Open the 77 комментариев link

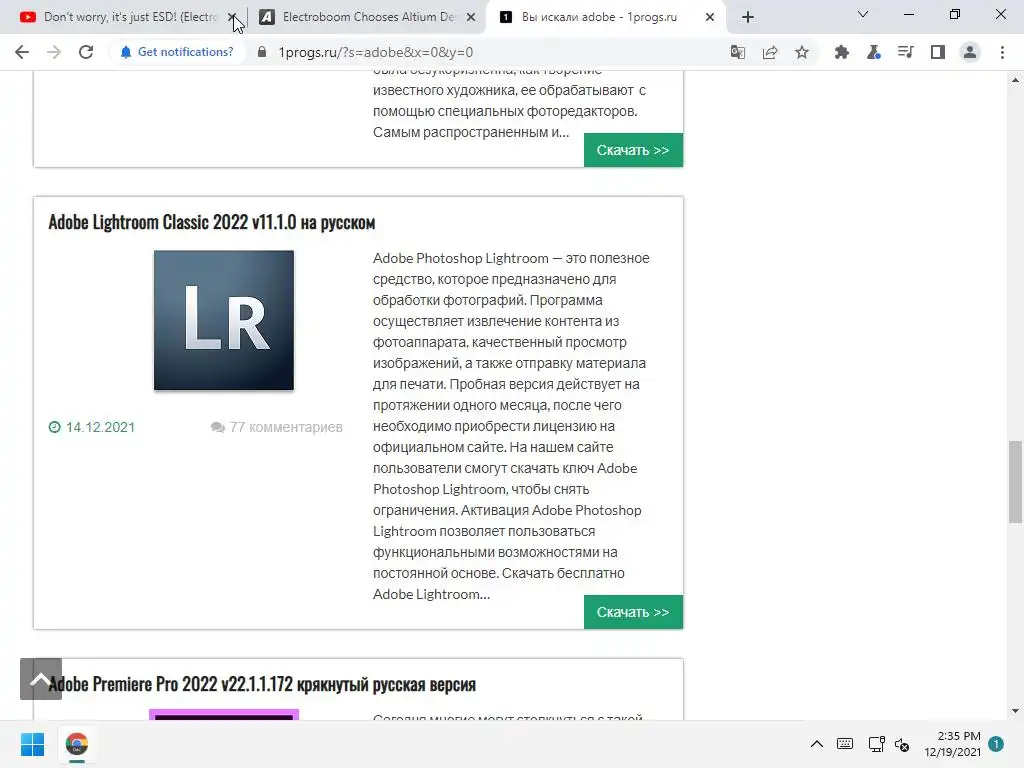286,427
